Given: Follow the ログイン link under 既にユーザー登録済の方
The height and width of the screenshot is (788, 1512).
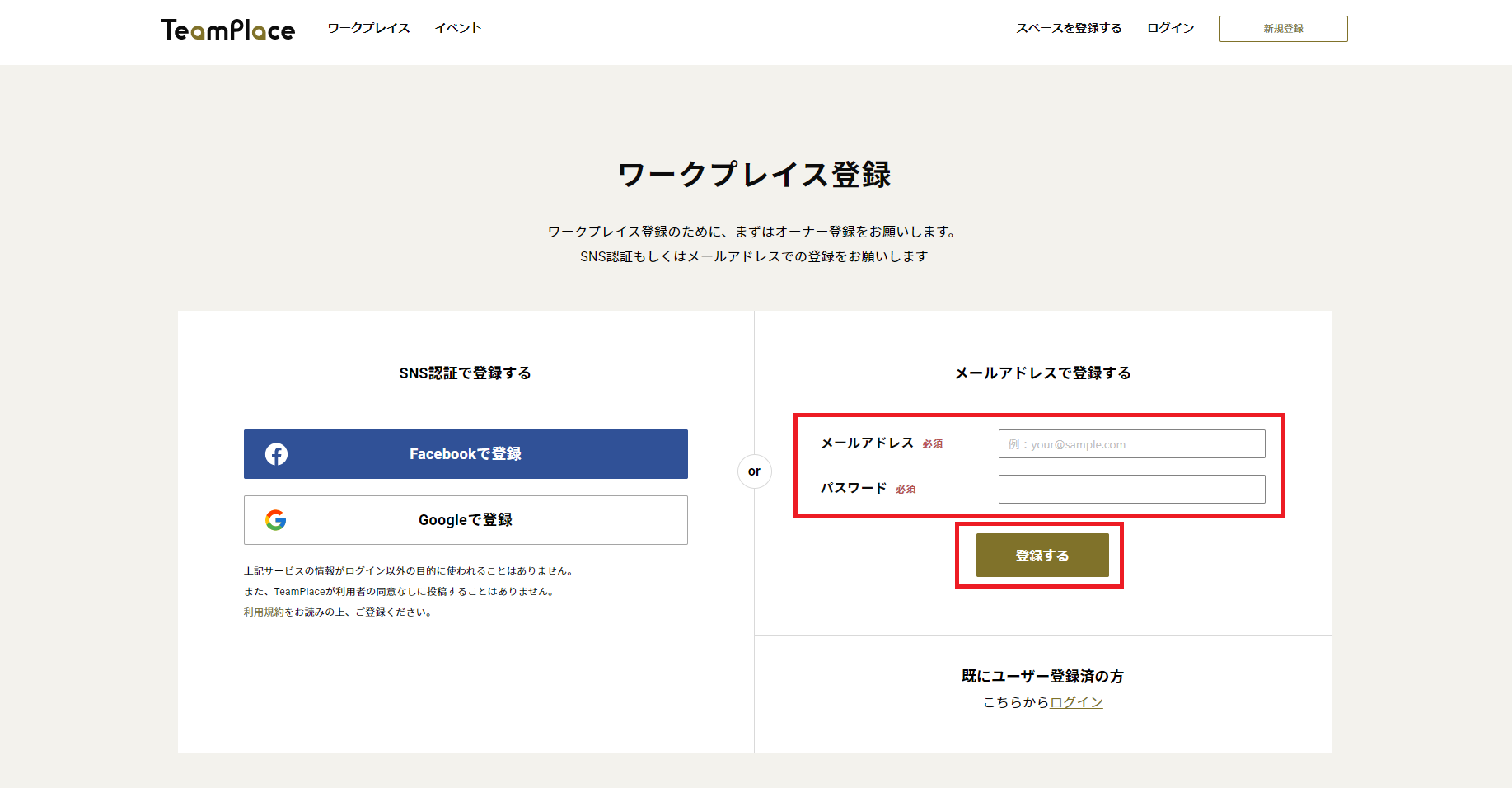Looking at the screenshot, I should tap(1076, 702).
